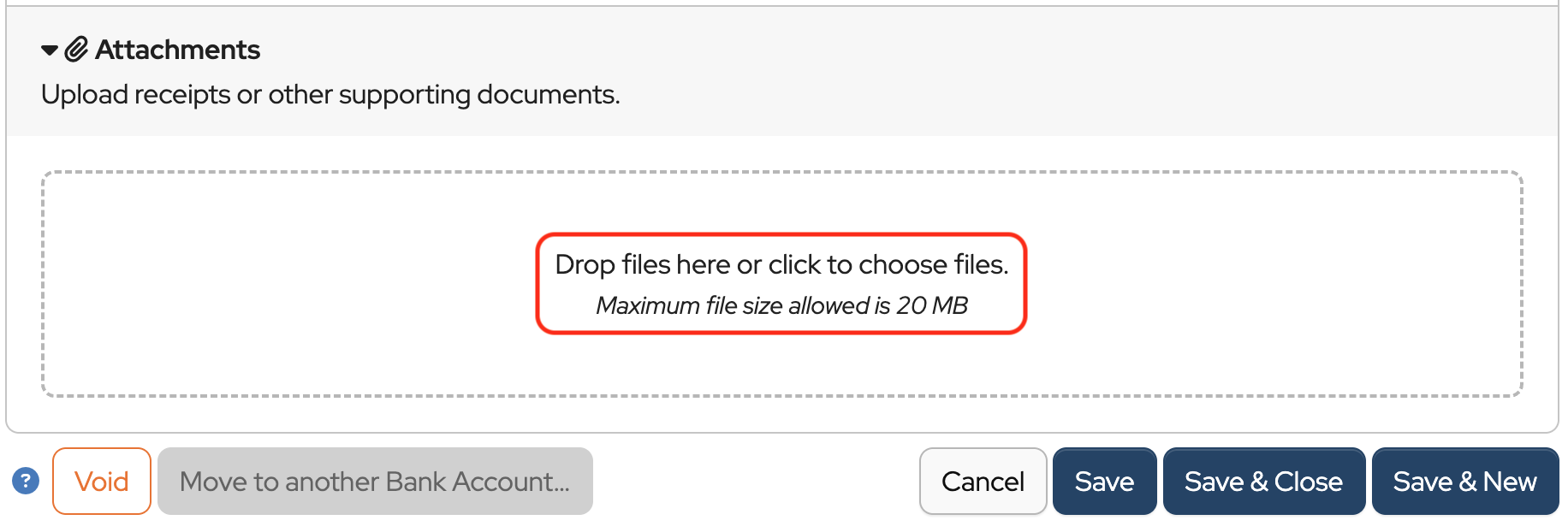Click the paperclip Attachments icon
Viewport: 1568px width, 532px height.
point(76,50)
